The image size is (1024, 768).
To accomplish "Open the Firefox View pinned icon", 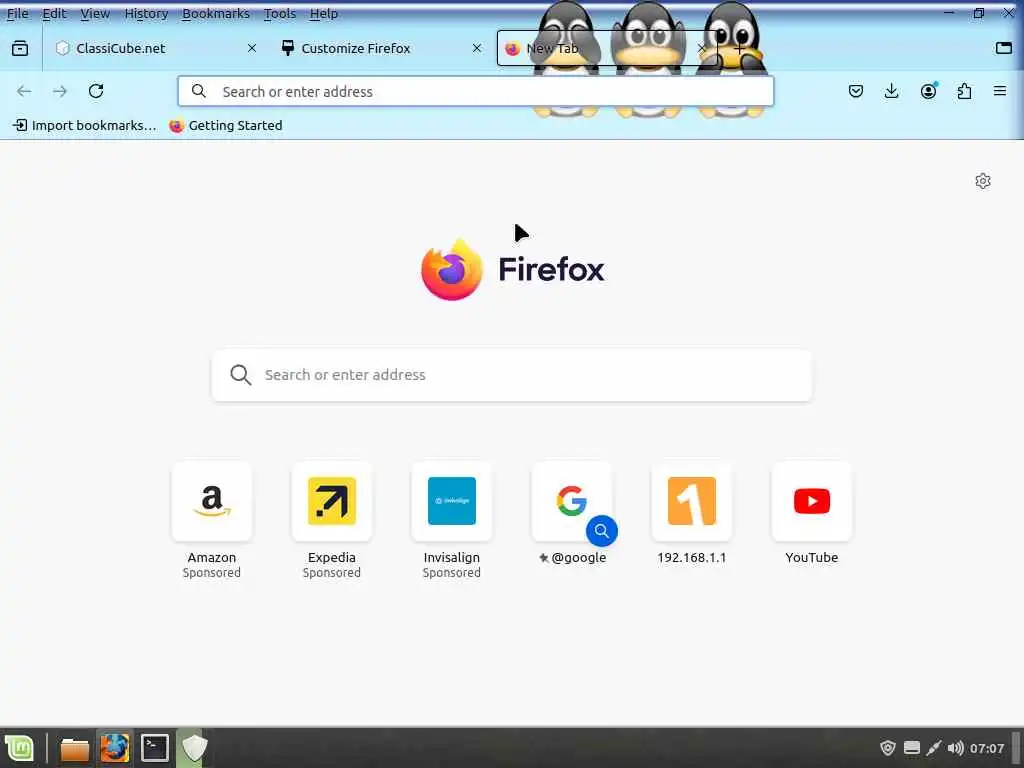I will point(20,48).
